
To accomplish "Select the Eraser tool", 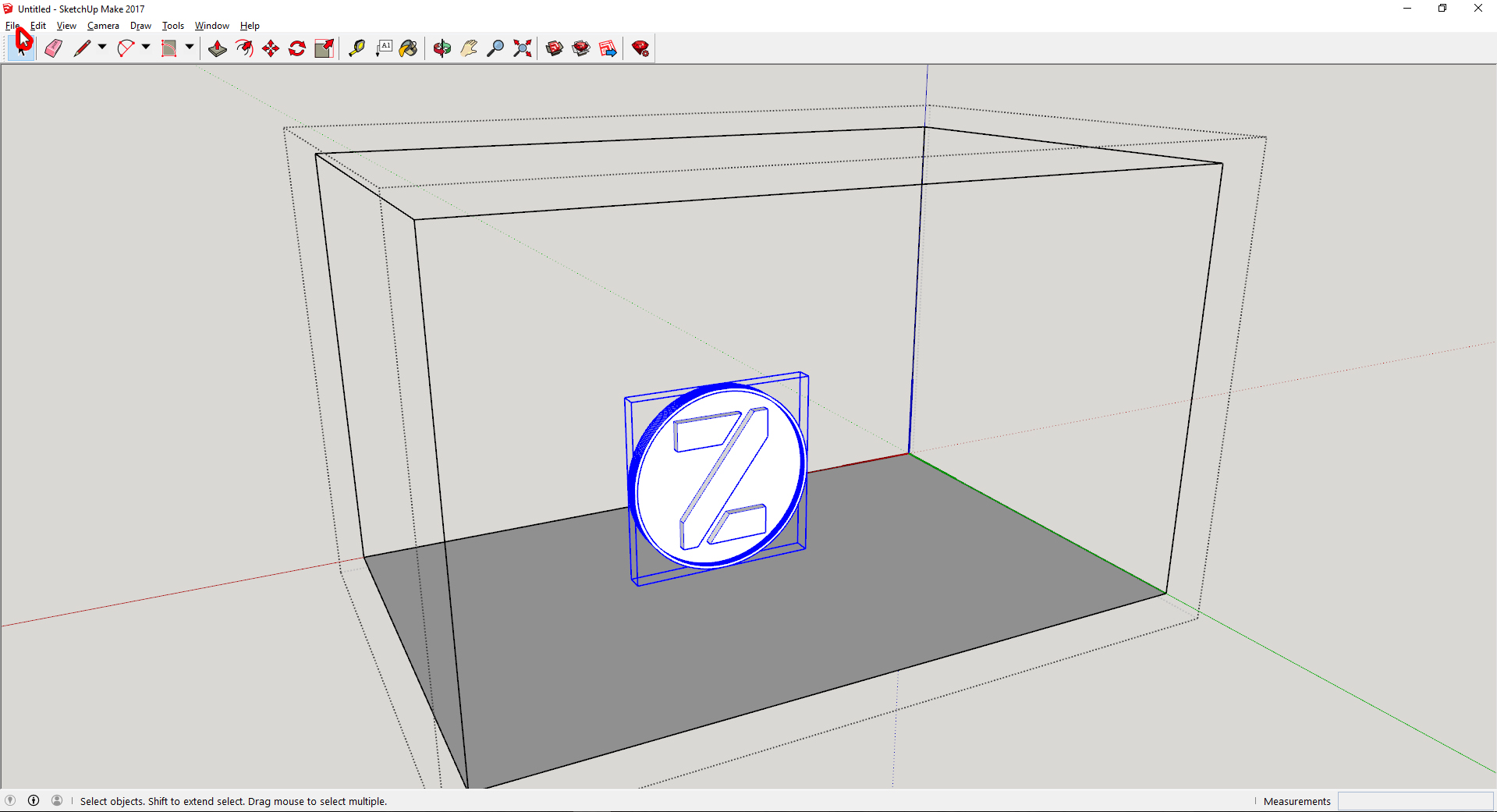I will [x=53, y=48].
